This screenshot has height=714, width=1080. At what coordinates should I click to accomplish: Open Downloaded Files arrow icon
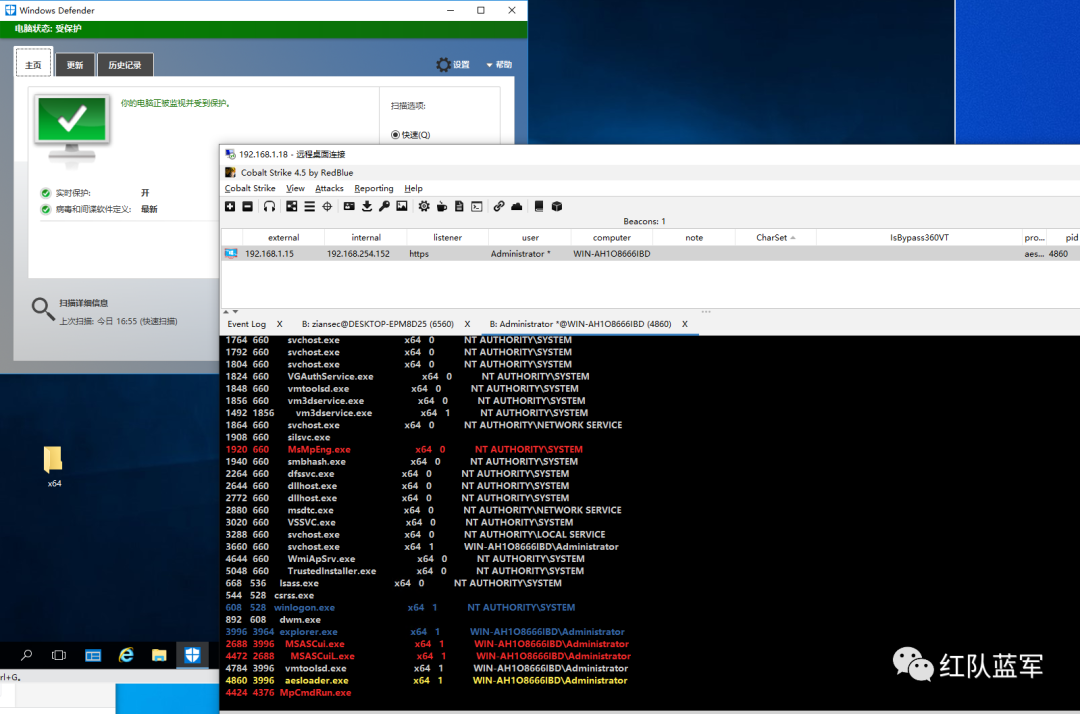367,207
